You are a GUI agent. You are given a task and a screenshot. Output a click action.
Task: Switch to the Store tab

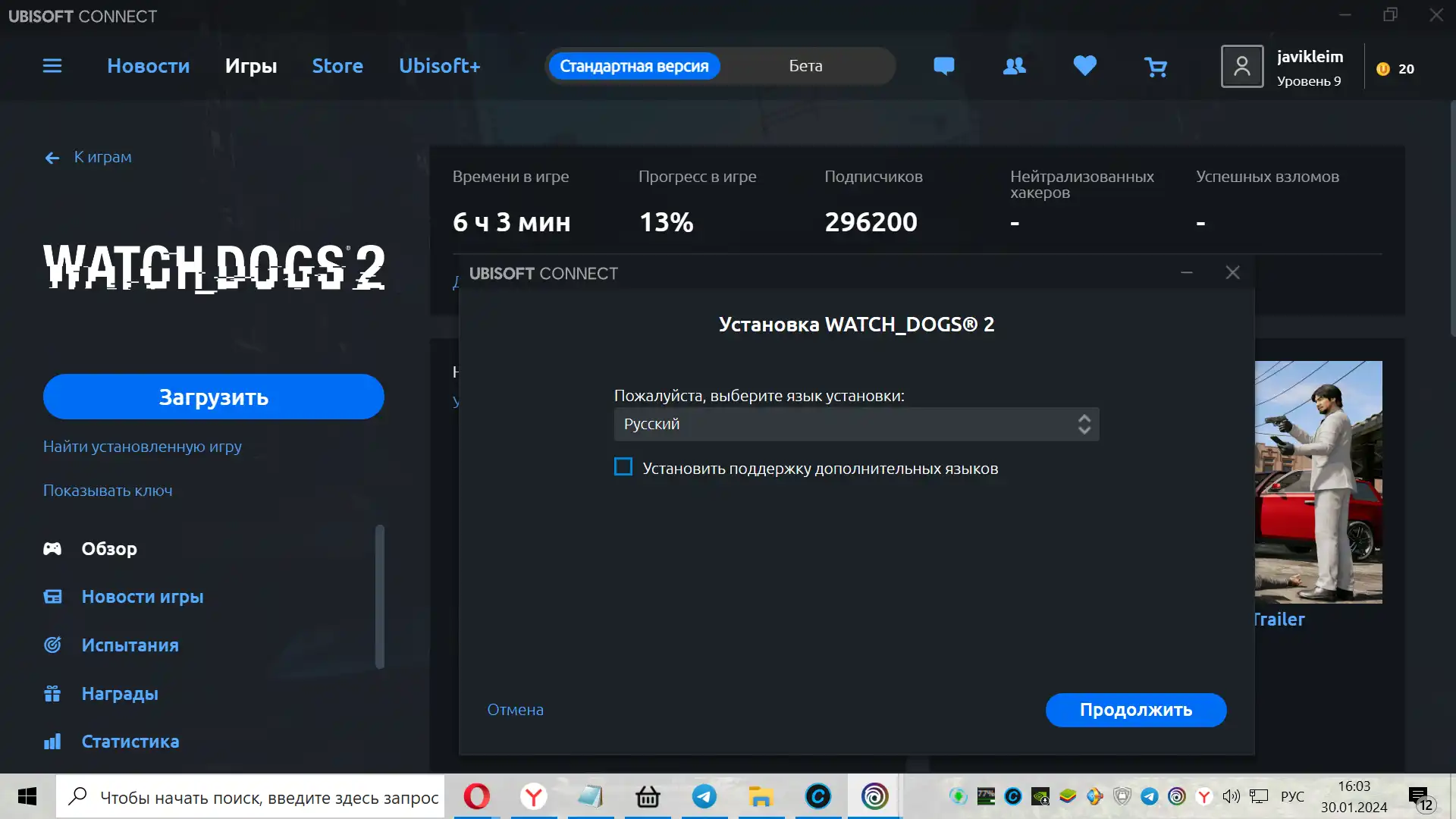tap(337, 66)
